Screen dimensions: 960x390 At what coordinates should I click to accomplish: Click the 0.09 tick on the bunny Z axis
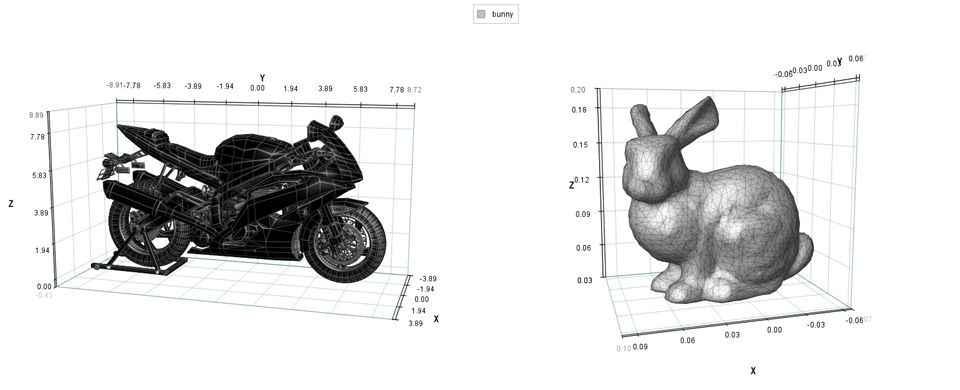click(582, 213)
